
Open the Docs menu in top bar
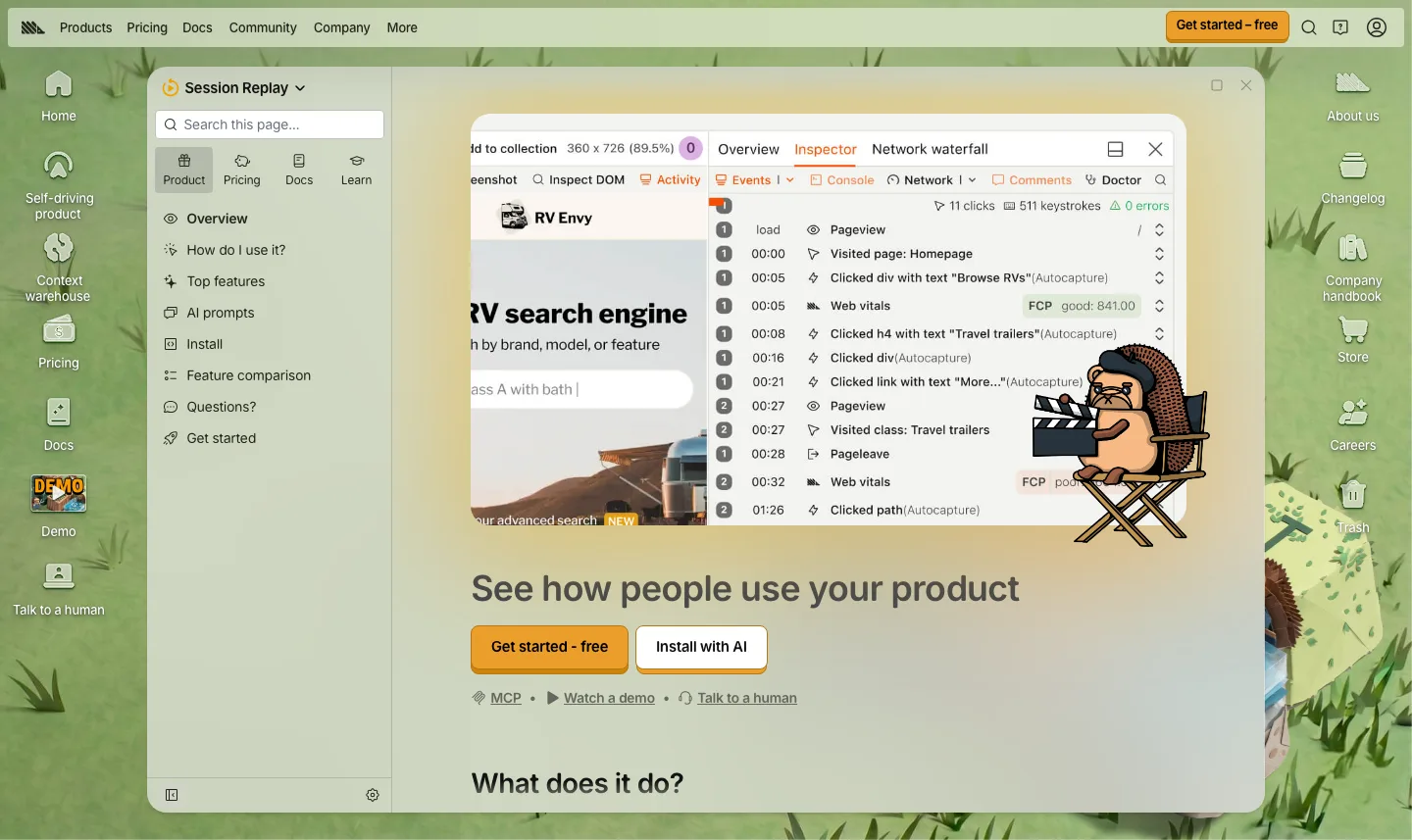(197, 27)
